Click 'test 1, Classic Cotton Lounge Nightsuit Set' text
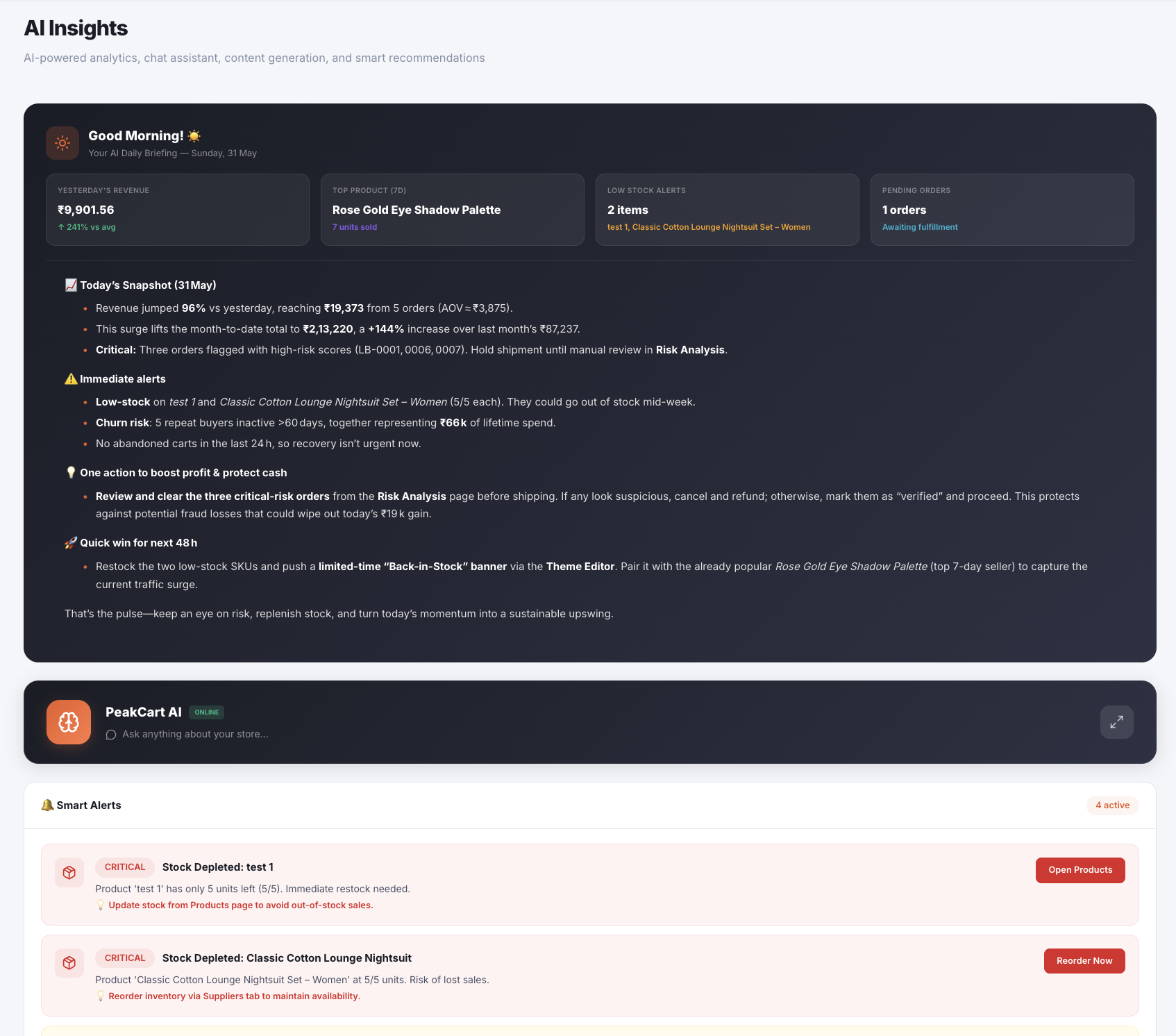Image resolution: width=1176 pixels, height=1036 pixels. 709,227
